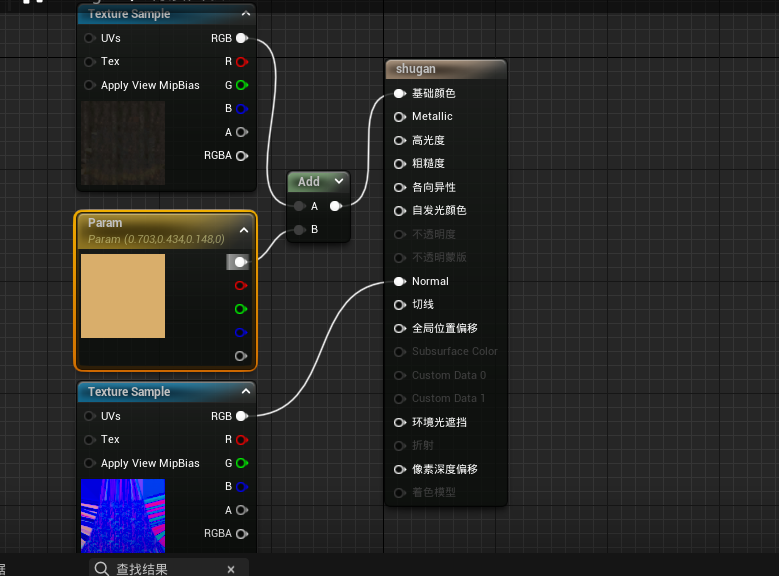This screenshot has width=779, height=576.
Task: Select the orange Param color swatch
Action: [123, 296]
